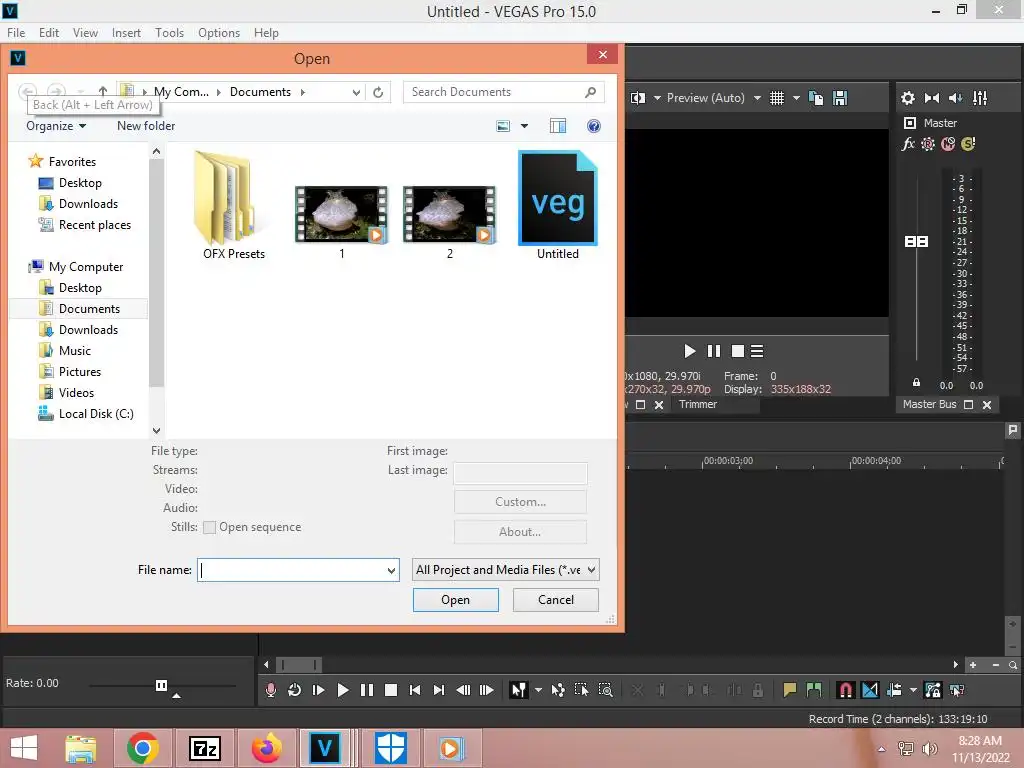Step to next frame
This screenshot has width=1024, height=768.
[x=487, y=690]
